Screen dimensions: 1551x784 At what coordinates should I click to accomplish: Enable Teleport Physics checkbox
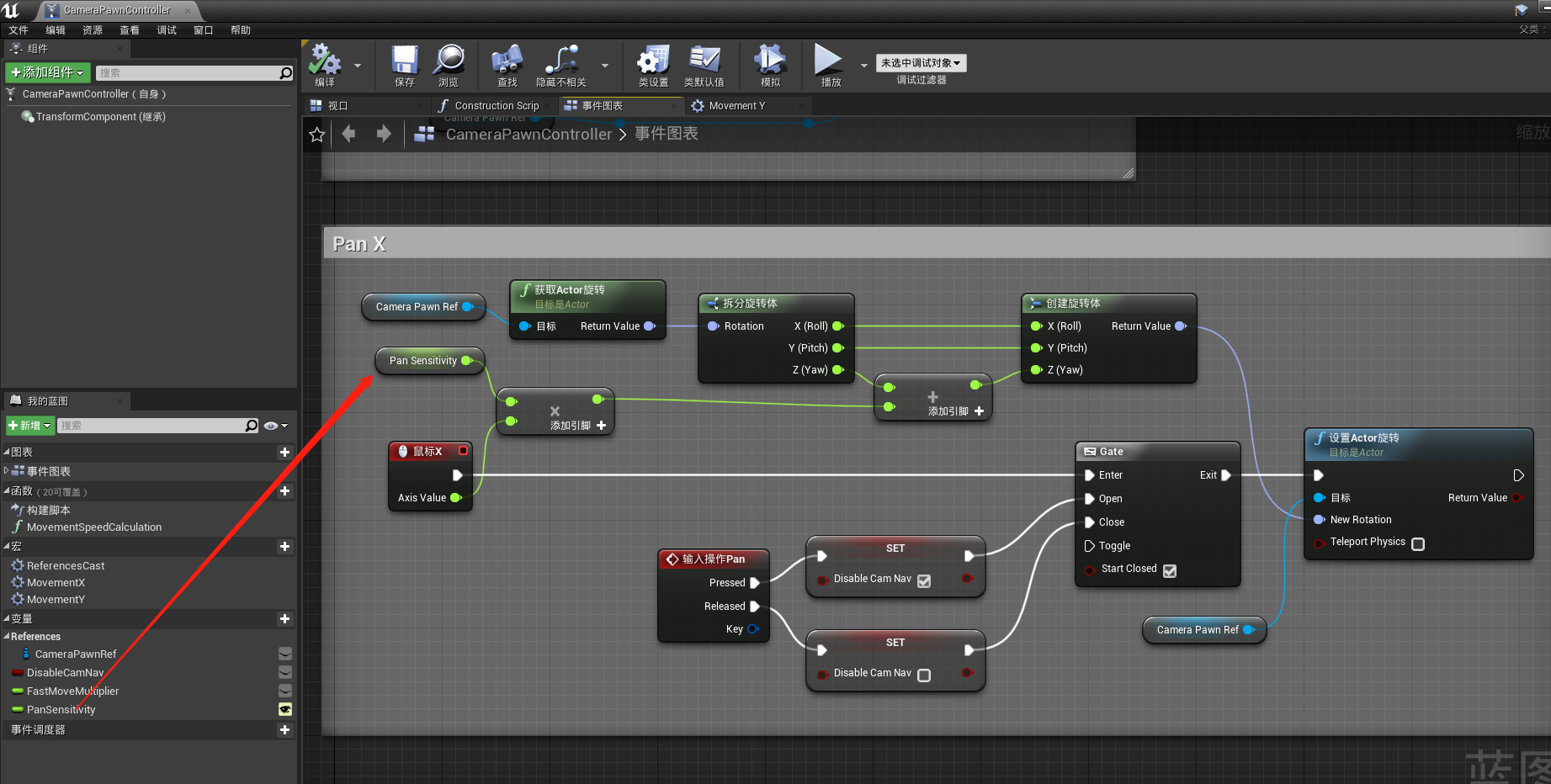[1418, 544]
